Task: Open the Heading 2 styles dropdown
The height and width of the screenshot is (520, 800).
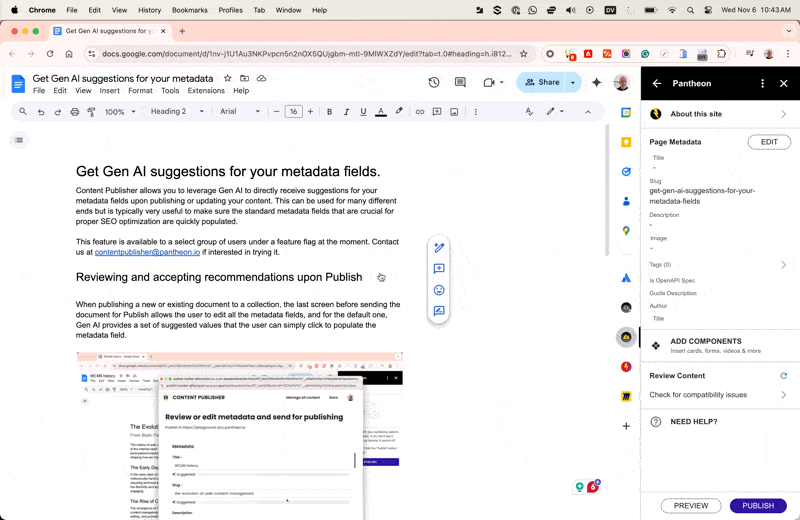Action: [x=177, y=112]
